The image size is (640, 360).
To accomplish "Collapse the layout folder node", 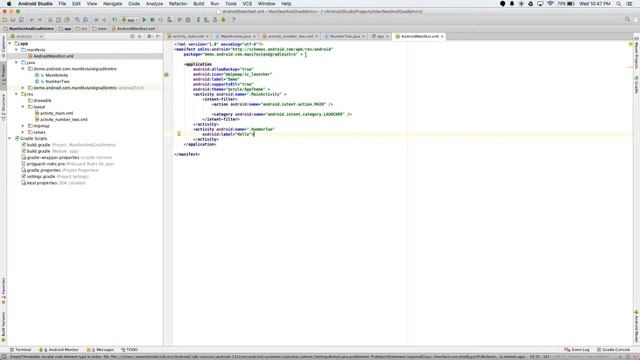I will point(23,107).
